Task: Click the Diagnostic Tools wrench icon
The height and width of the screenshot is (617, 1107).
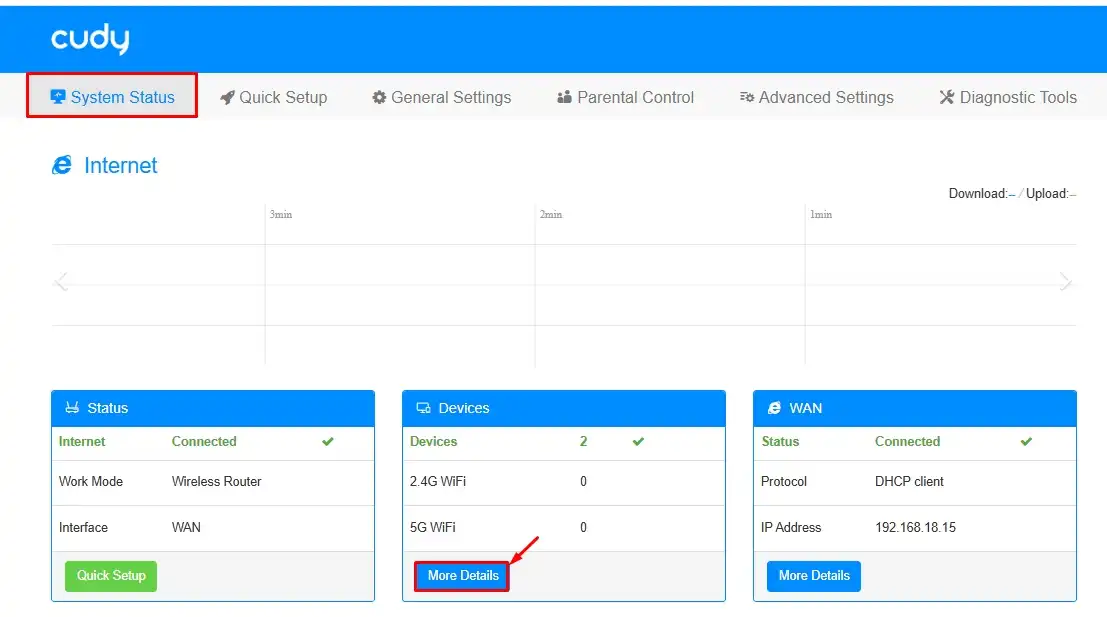Action: tap(947, 97)
